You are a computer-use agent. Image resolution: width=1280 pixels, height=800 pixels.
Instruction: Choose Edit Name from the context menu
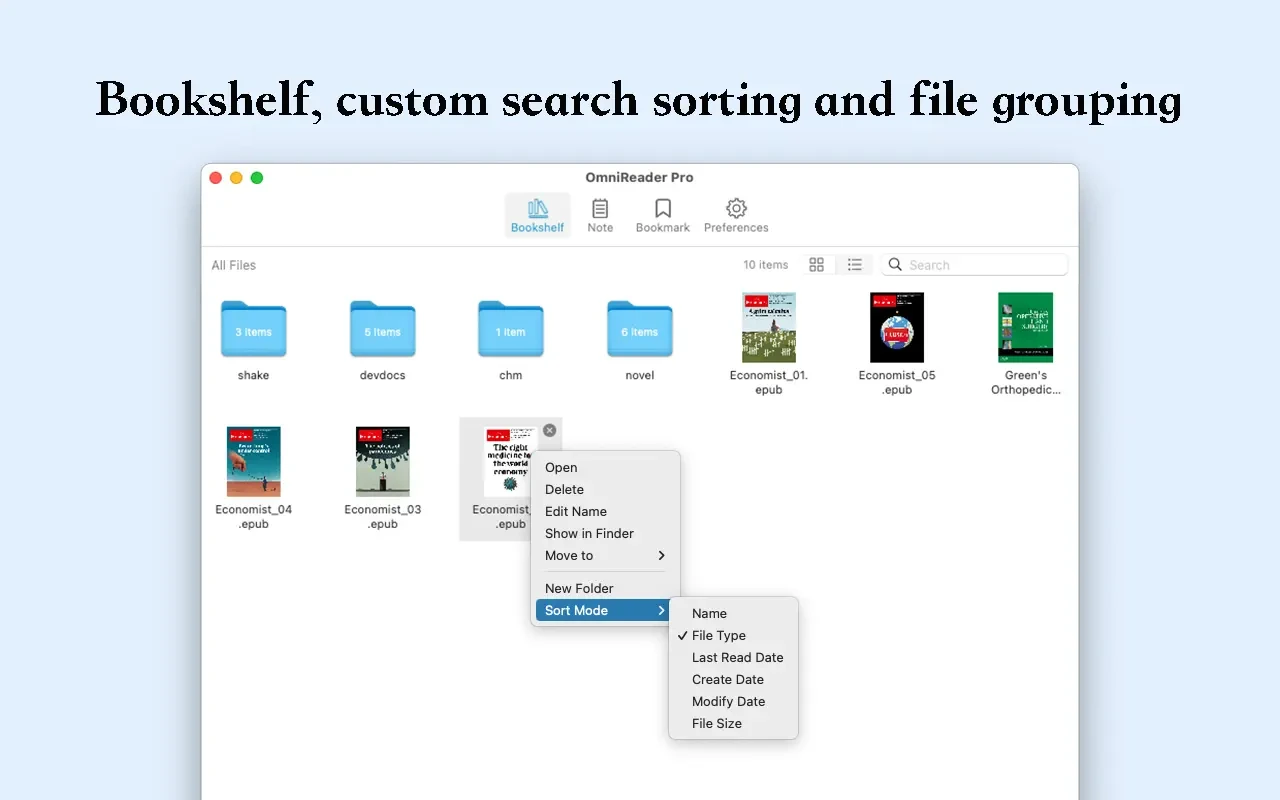point(575,511)
